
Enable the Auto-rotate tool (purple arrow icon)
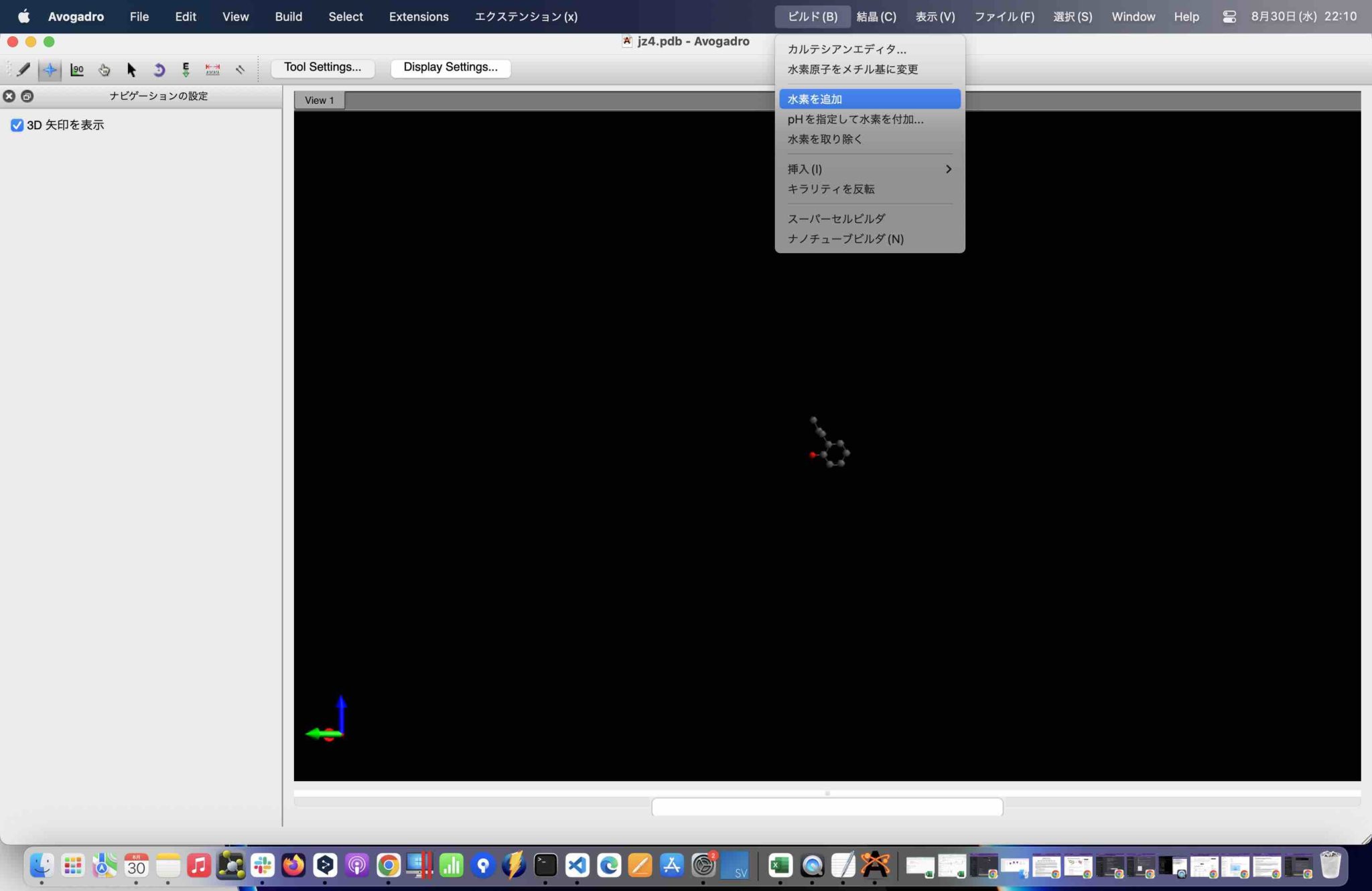click(159, 69)
